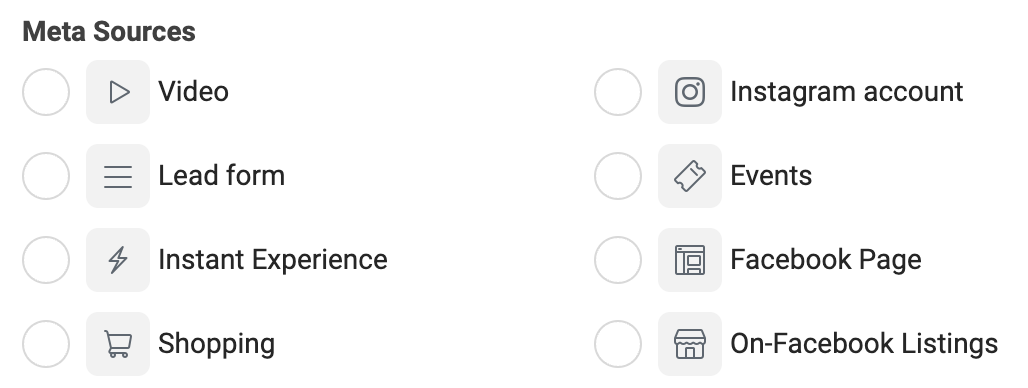
Task: Select the Instagram account radio button
Action: [618, 92]
